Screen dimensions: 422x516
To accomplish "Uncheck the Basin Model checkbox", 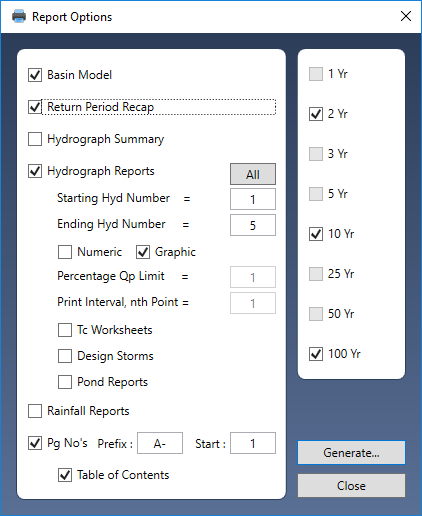I will 35,75.
